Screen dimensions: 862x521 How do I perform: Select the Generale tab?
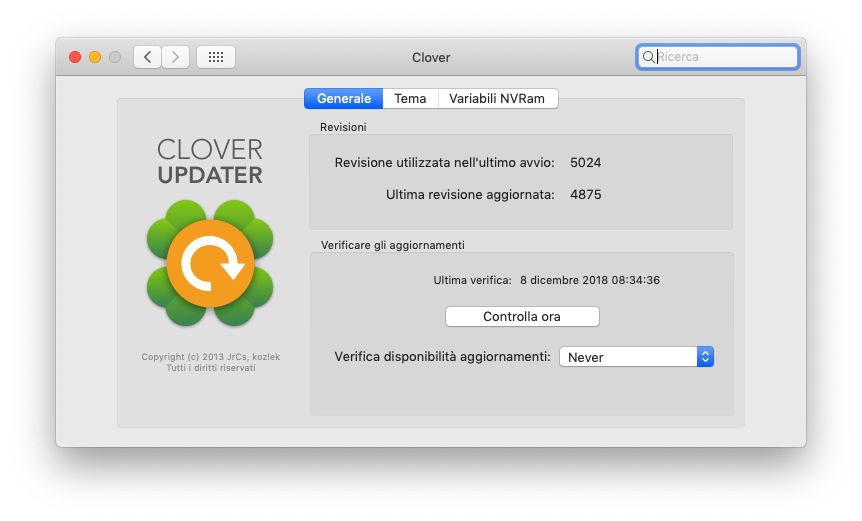[x=344, y=99]
